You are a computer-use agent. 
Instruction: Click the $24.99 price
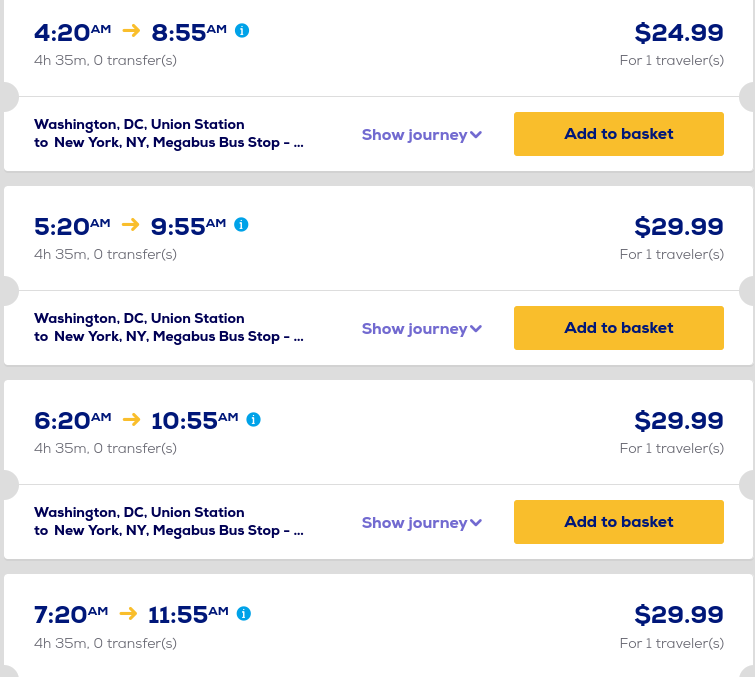coord(678,33)
